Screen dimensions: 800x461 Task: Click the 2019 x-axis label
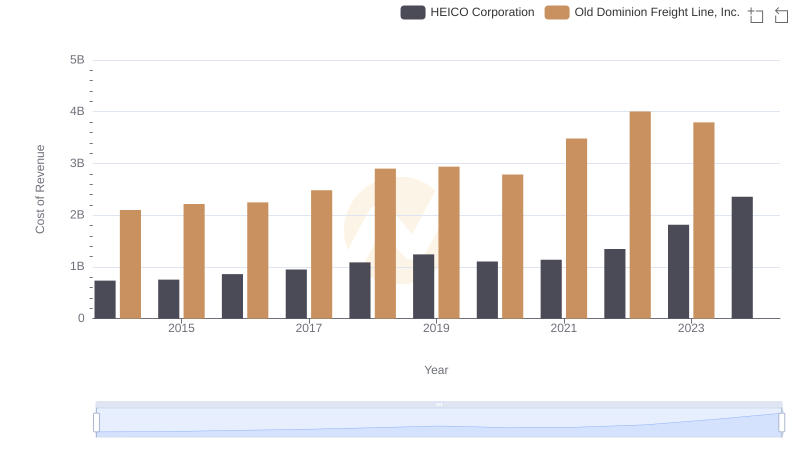436,328
